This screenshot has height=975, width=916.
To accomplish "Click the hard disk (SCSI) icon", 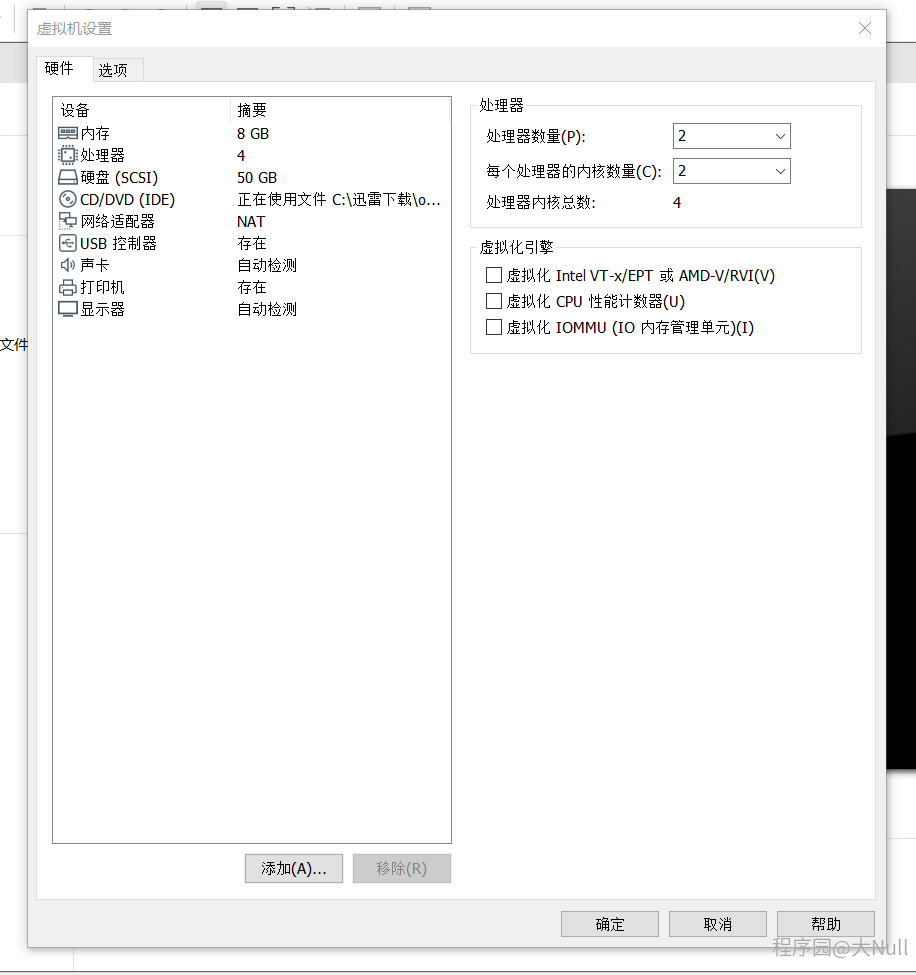I will coord(68,178).
